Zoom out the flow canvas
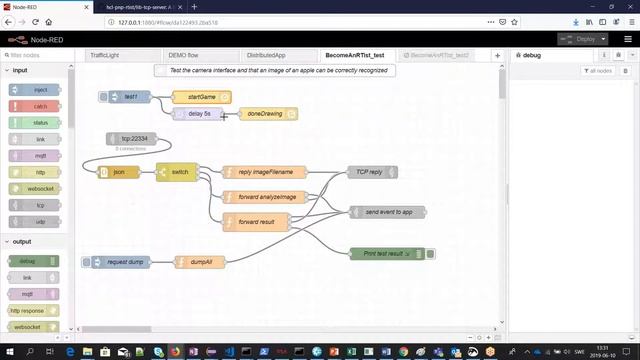 pos(470,338)
